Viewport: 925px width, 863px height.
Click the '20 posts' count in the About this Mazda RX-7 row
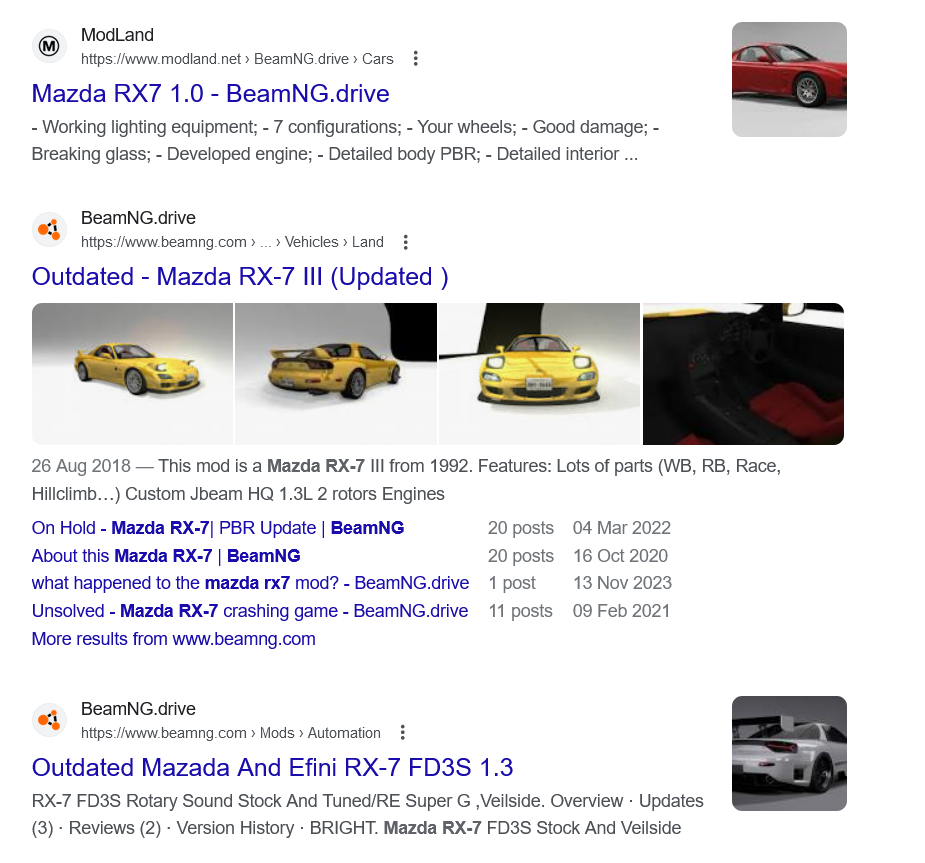(x=521, y=556)
